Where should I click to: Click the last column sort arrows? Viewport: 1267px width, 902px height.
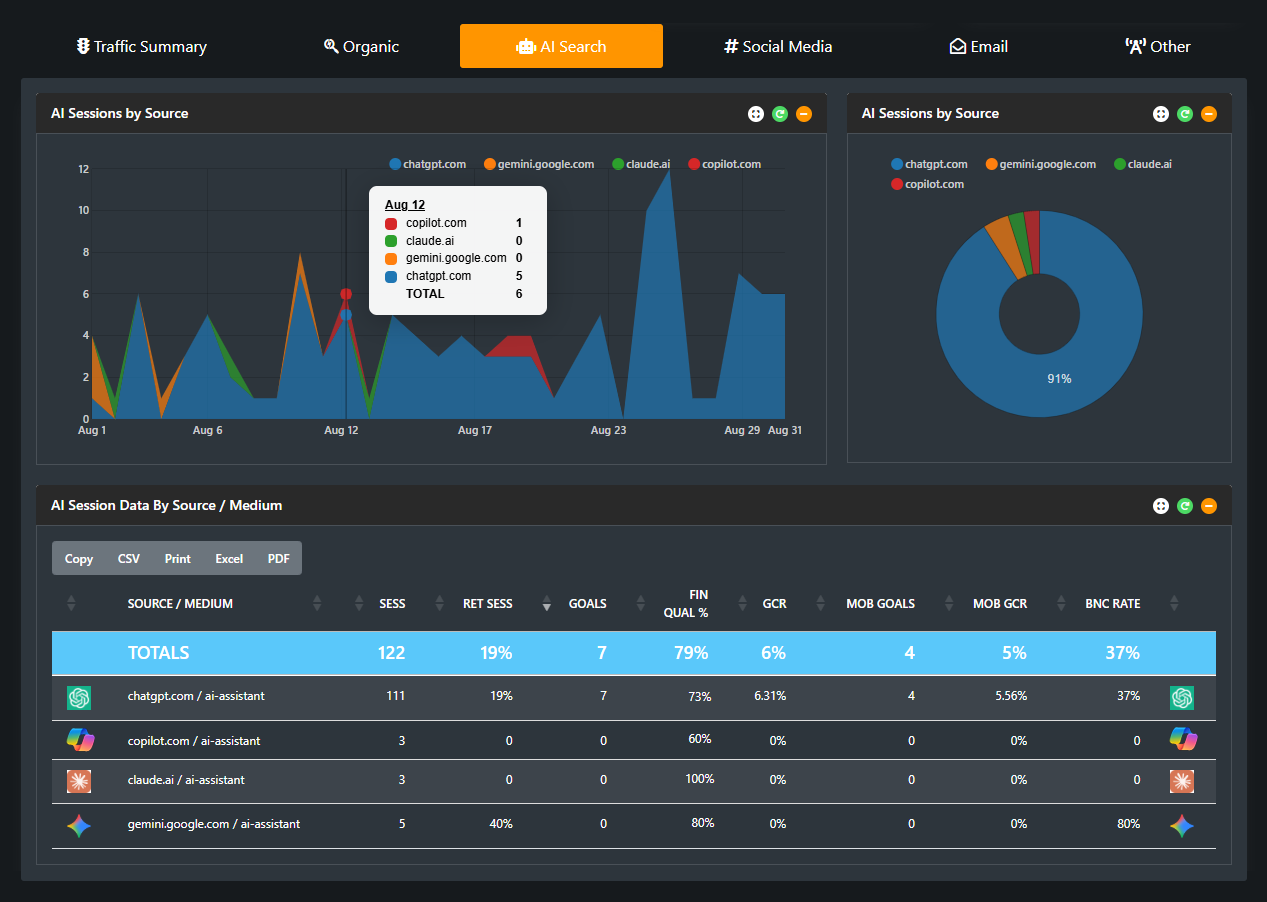click(1174, 604)
